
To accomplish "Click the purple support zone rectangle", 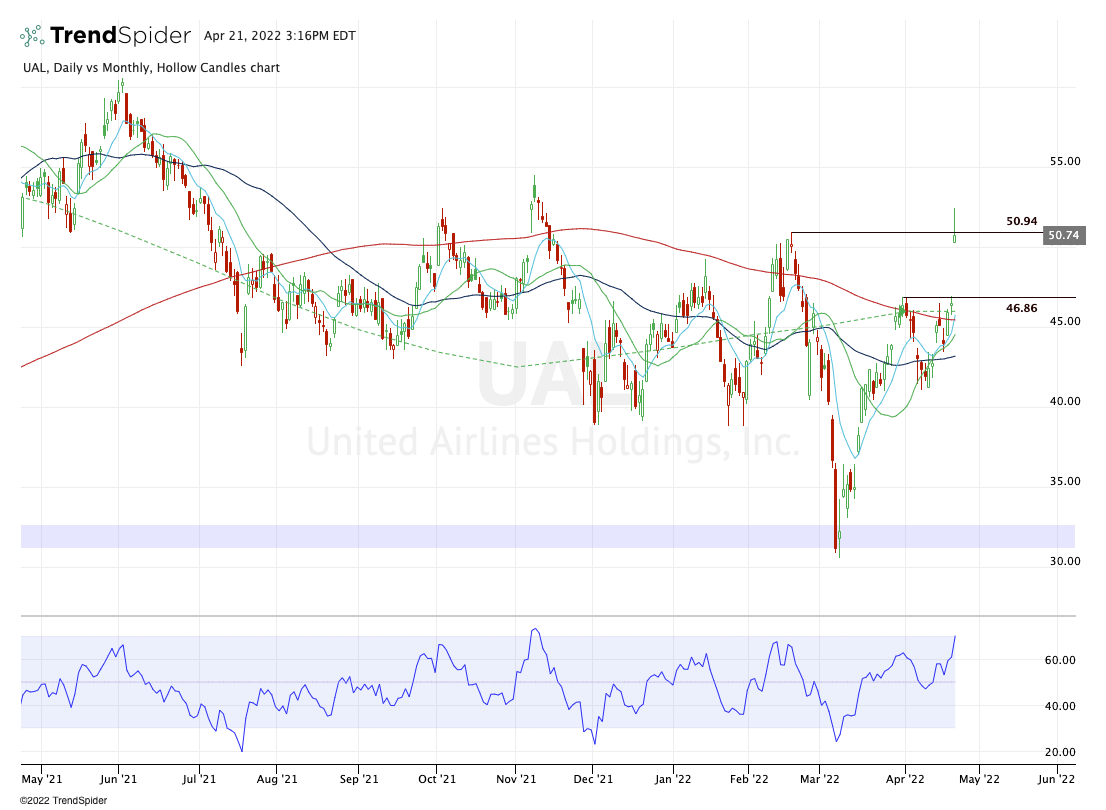I will [x=547, y=536].
